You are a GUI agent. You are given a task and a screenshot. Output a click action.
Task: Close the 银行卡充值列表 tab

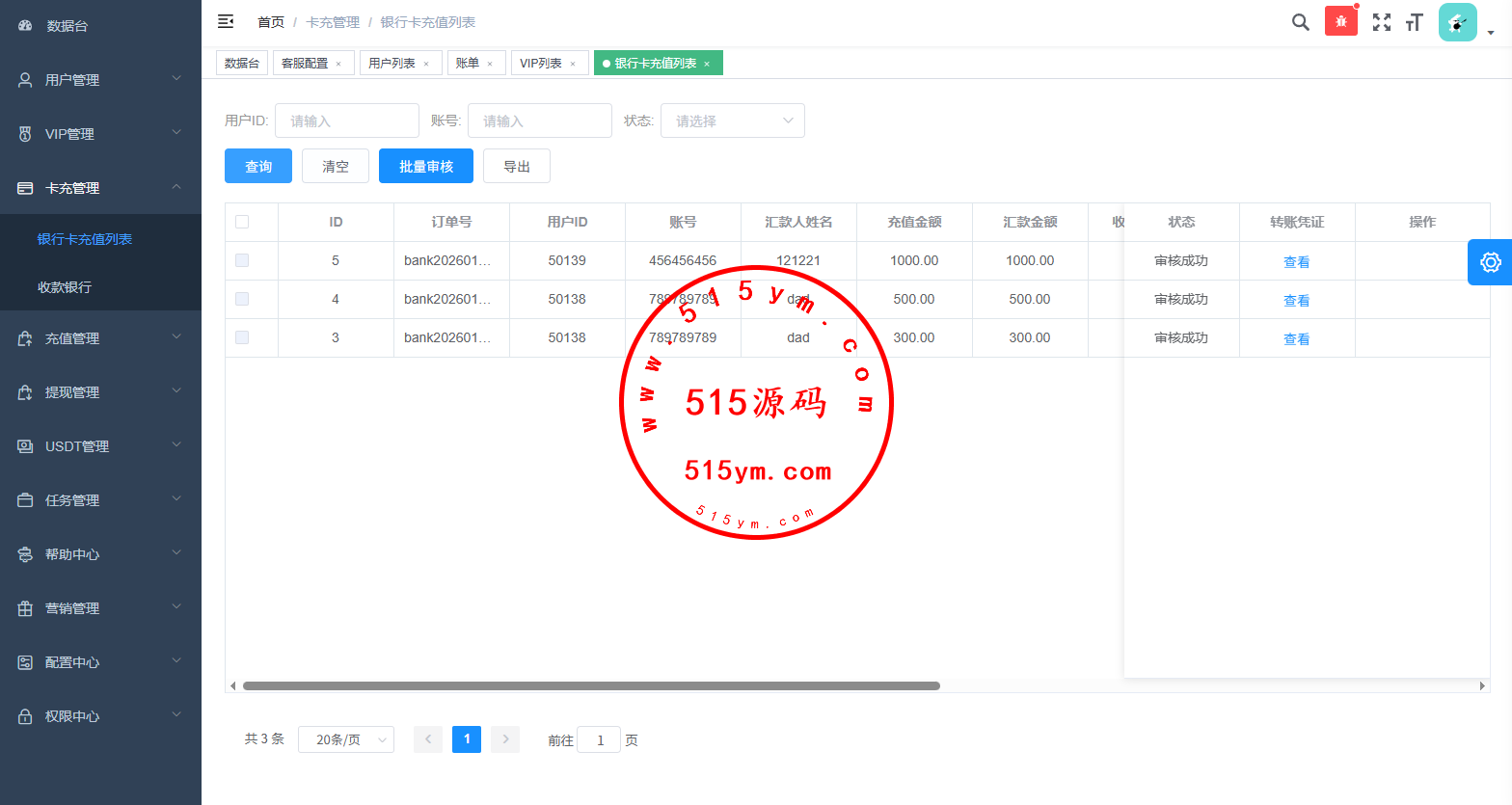pos(707,64)
